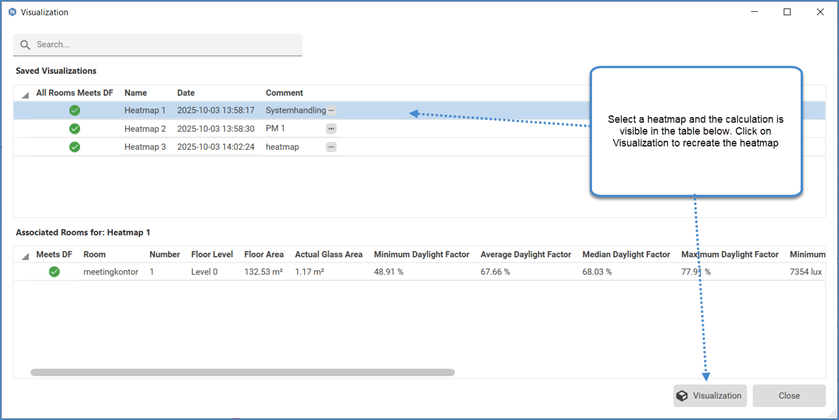
Task: Select the Heatmap 2 row
Action: click(200, 129)
